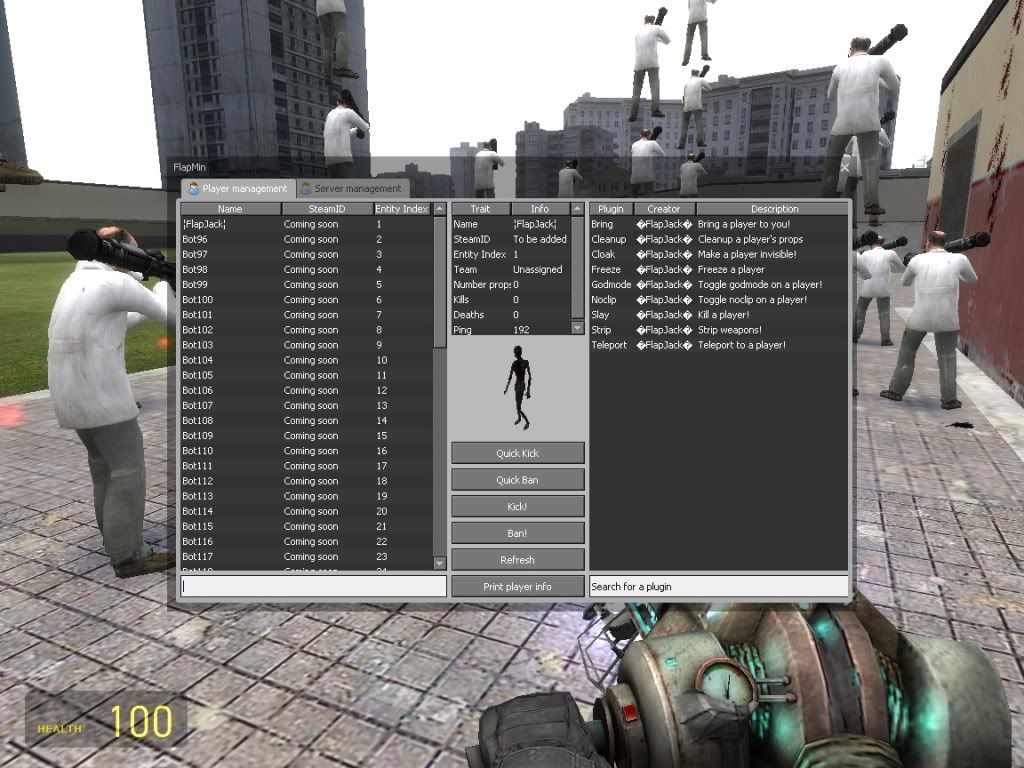
Task: Click the trait list scroll up arrow
Action: coord(577,209)
